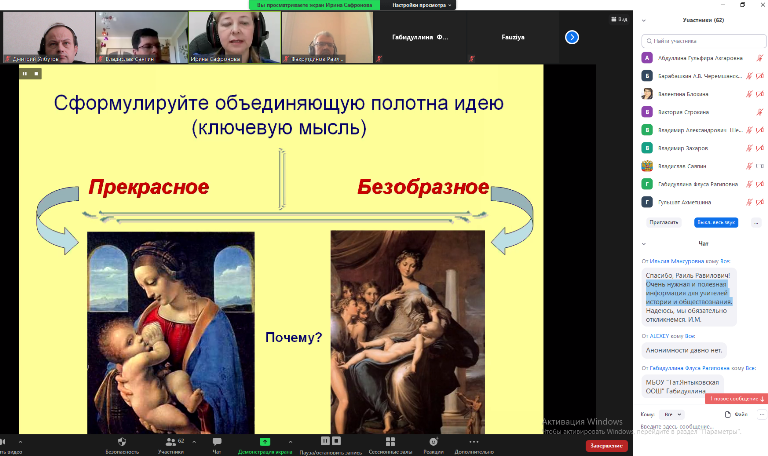Open the Reactions (Реакции) icon
This screenshot has height=456, width=768.
point(433,441)
